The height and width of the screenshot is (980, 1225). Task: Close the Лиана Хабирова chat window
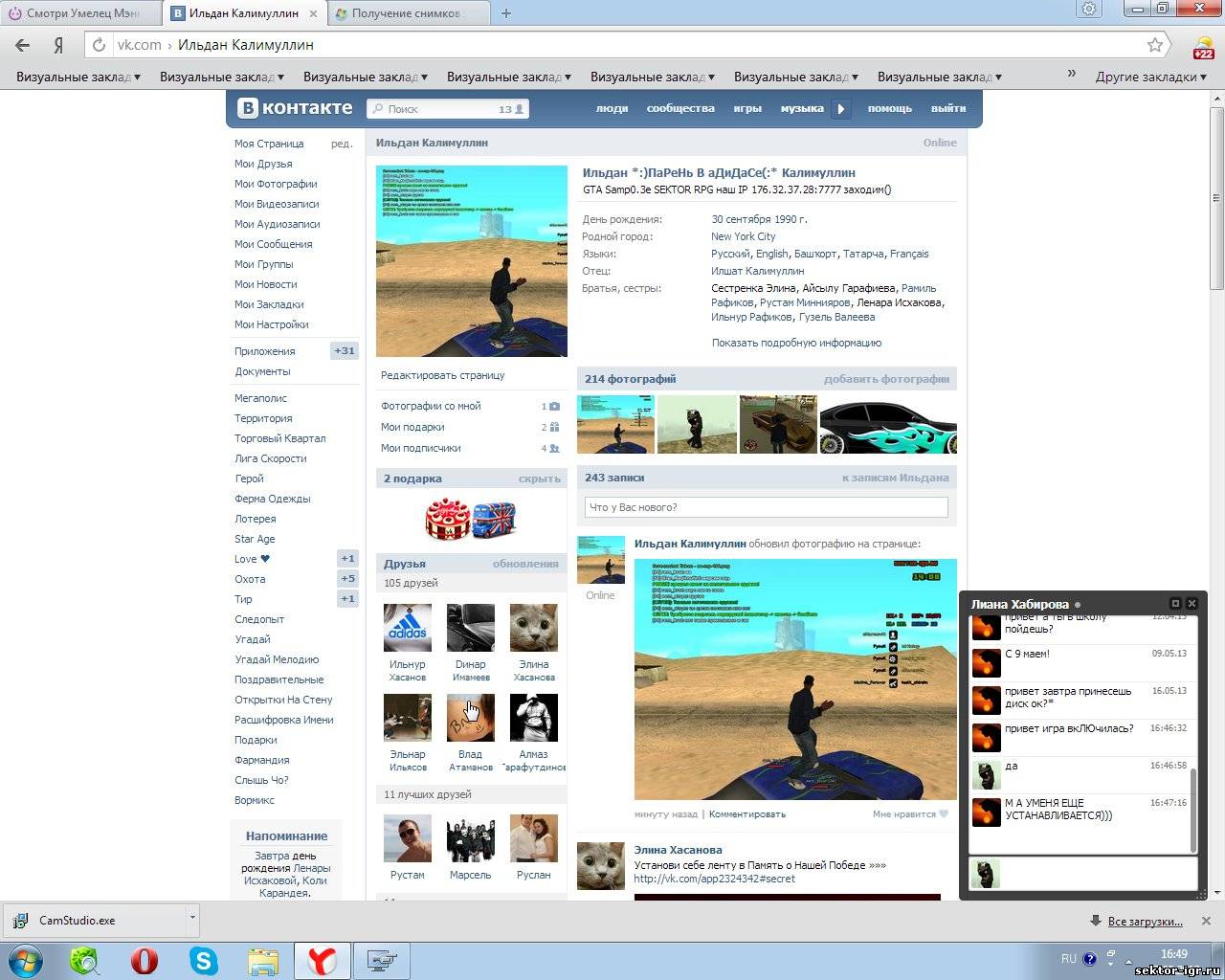[1192, 603]
